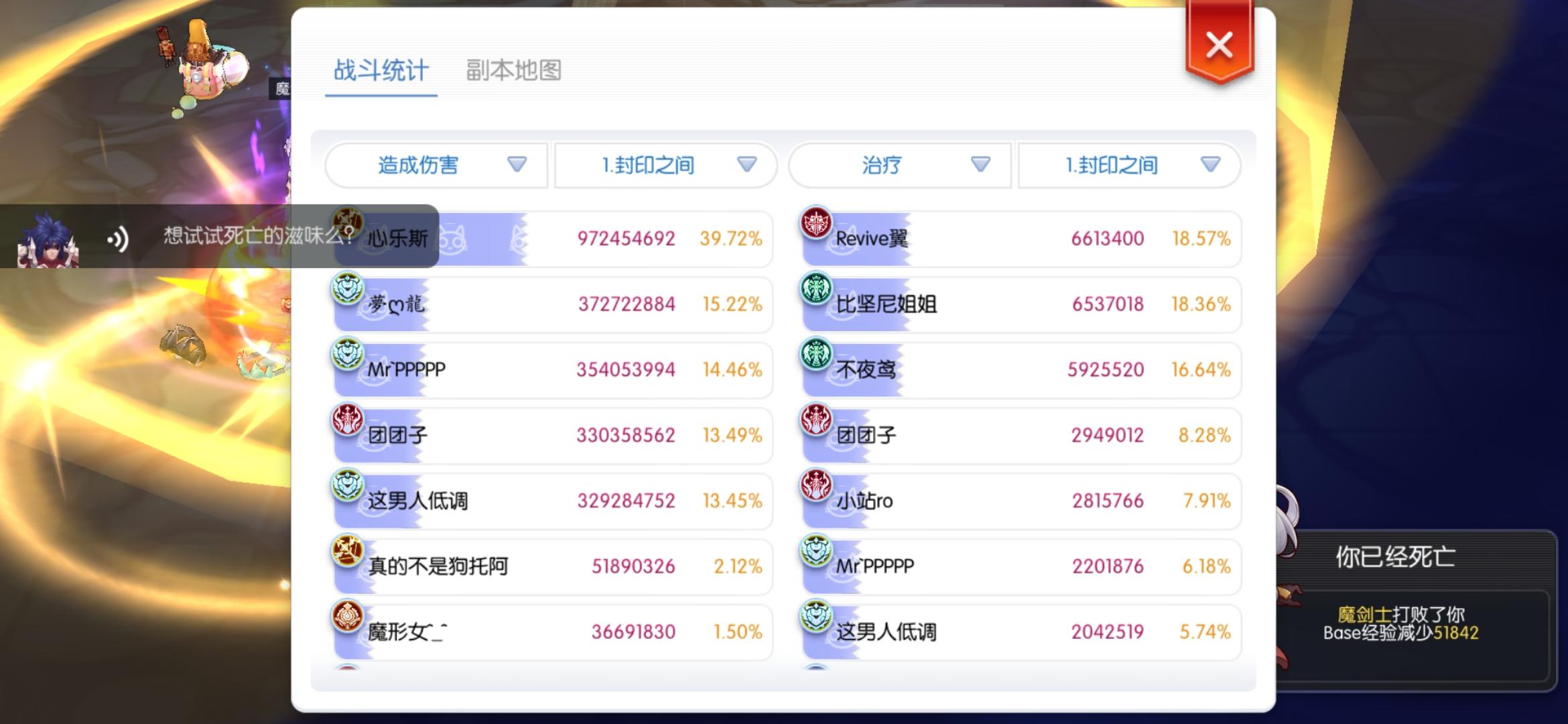Click the class icon beside Revive翼
This screenshot has width=1568, height=724.
(816, 223)
